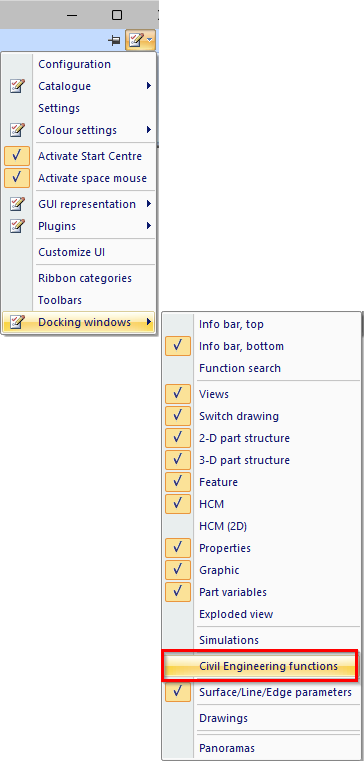
Task: Click the Docking windows pencil icon
Action: click(x=17, y=322)
